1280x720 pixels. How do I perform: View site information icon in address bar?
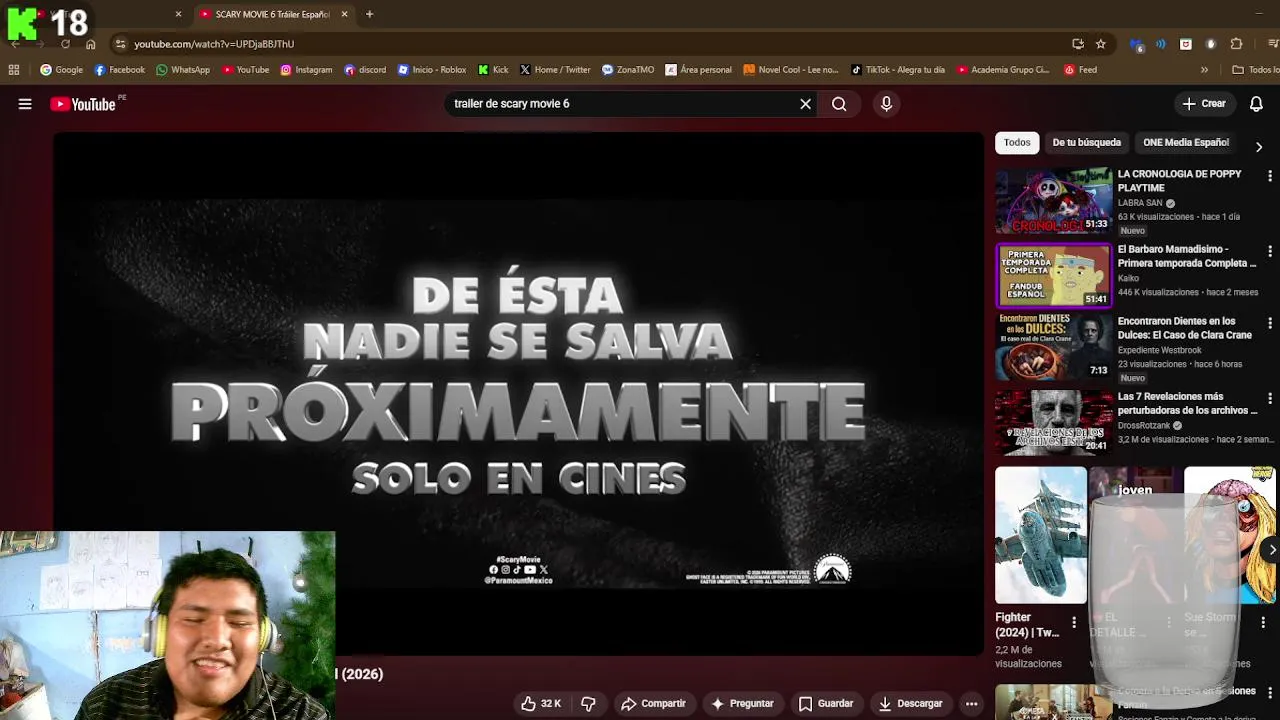click(120, 44)
